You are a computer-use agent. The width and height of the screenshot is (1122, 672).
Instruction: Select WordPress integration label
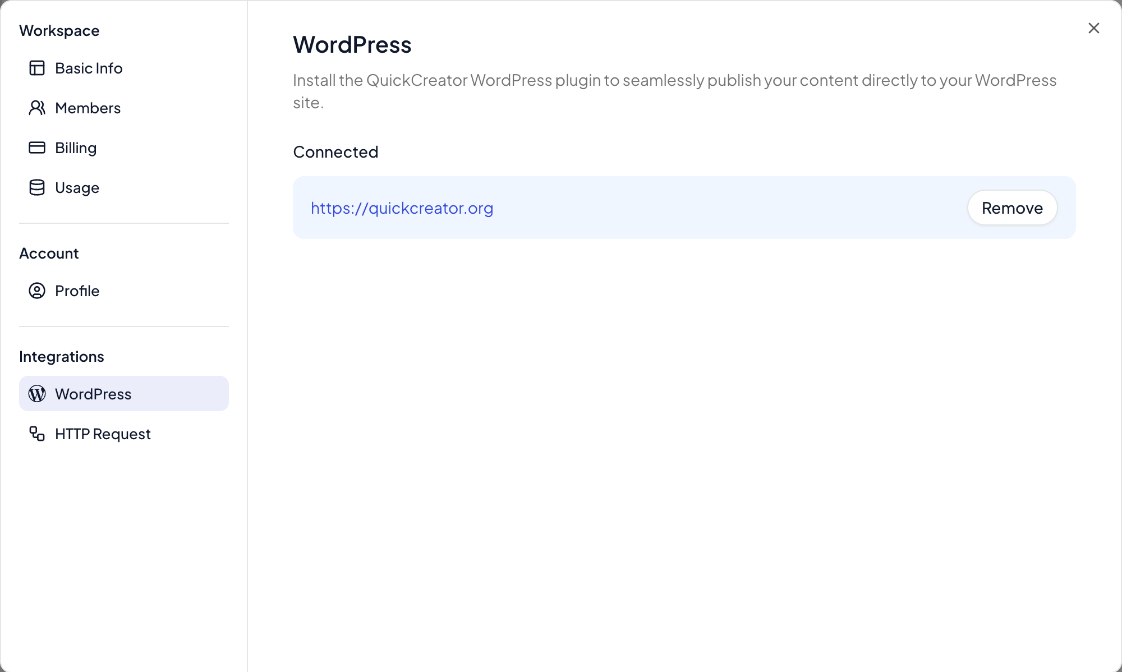pos(93,394)
